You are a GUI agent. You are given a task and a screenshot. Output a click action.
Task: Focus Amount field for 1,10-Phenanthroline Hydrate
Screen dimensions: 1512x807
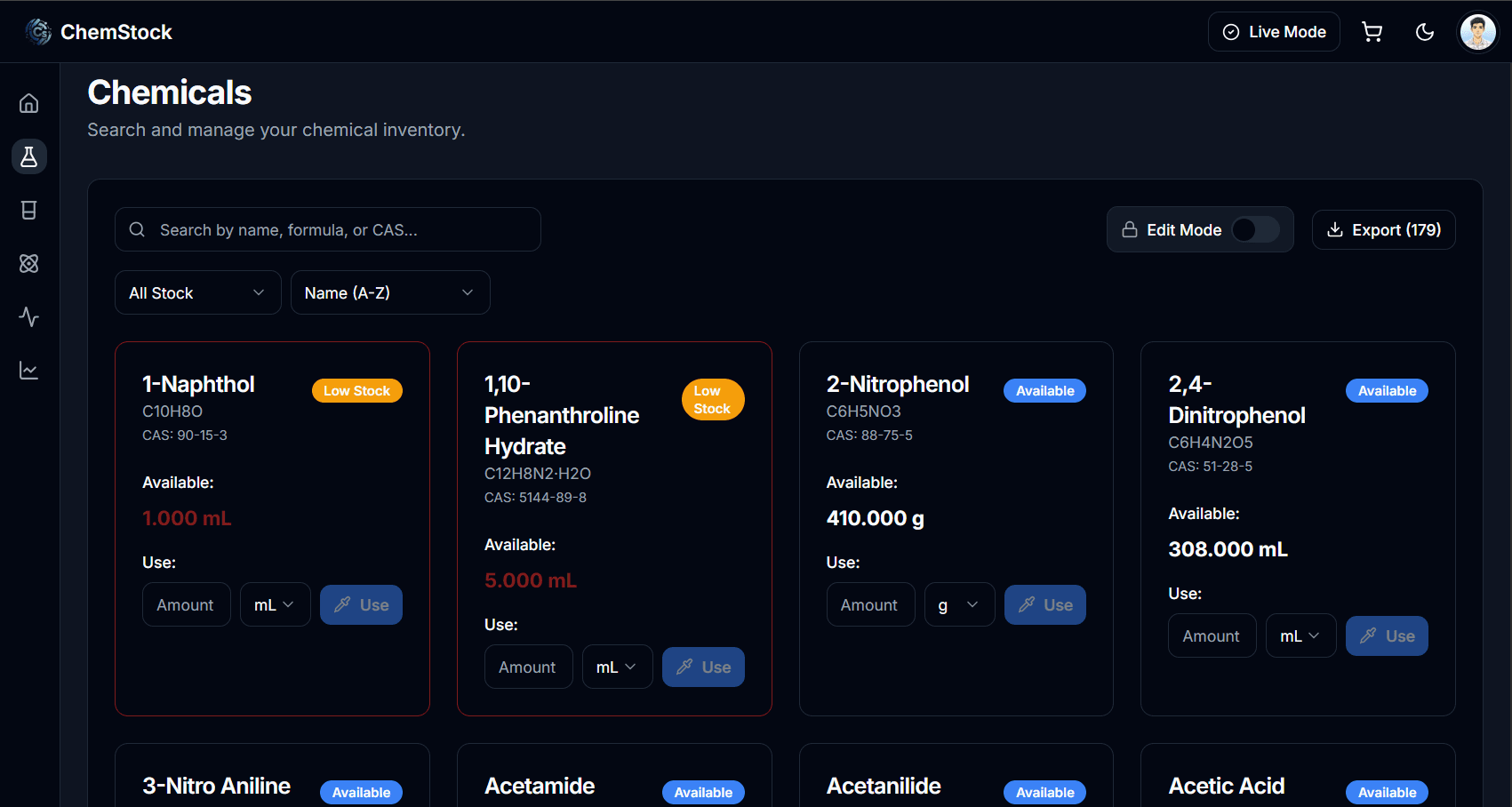tap(529, 667)
